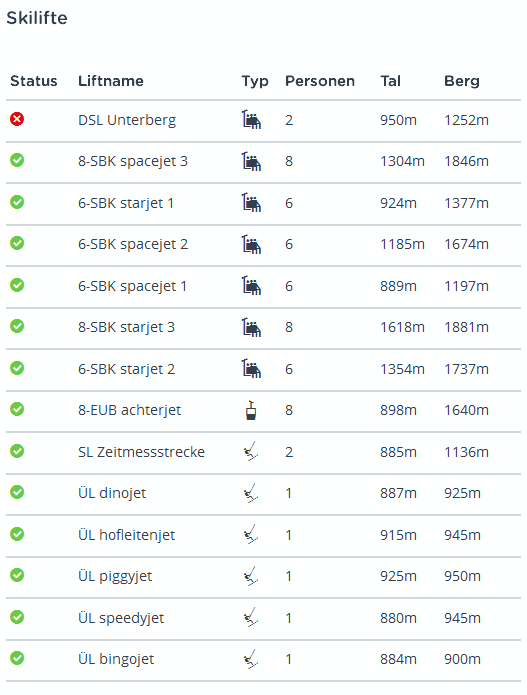The width and height of the screenshot is (527, 695).
Task: Click the 1354m Tal value of 6-SBK starjet 2
Action: pos(402,369)
